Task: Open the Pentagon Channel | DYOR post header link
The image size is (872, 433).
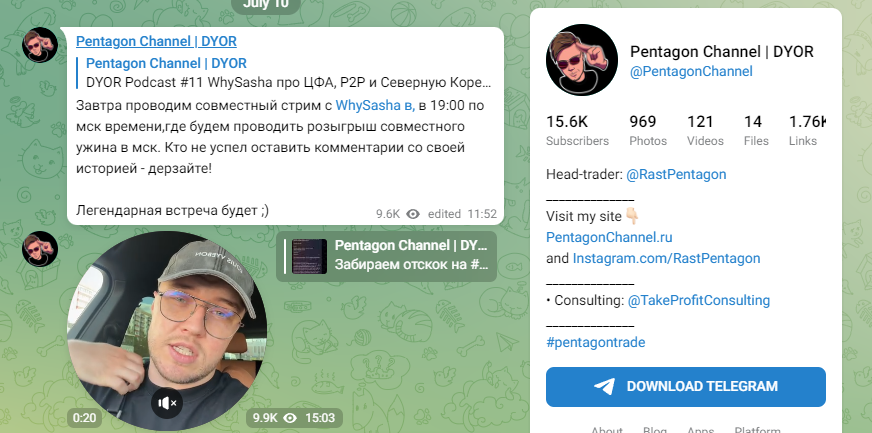Action: click(x=156, y=41)
